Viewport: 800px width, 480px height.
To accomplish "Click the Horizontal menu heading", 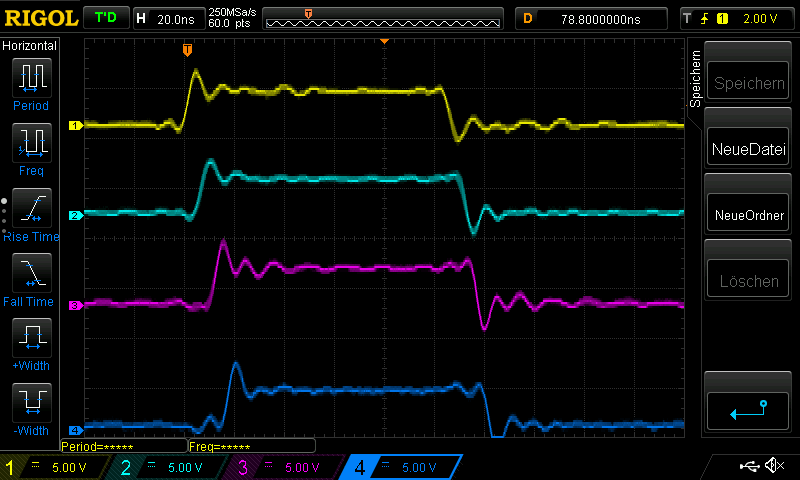I will pos(30,46).
